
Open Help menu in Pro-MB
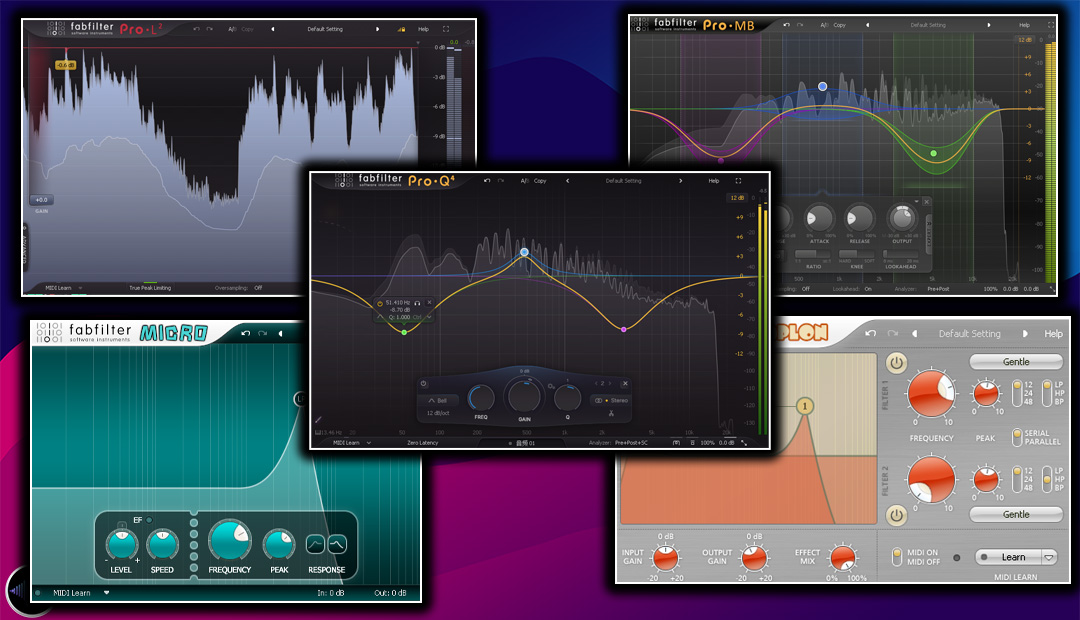[x=1024, y=25]
